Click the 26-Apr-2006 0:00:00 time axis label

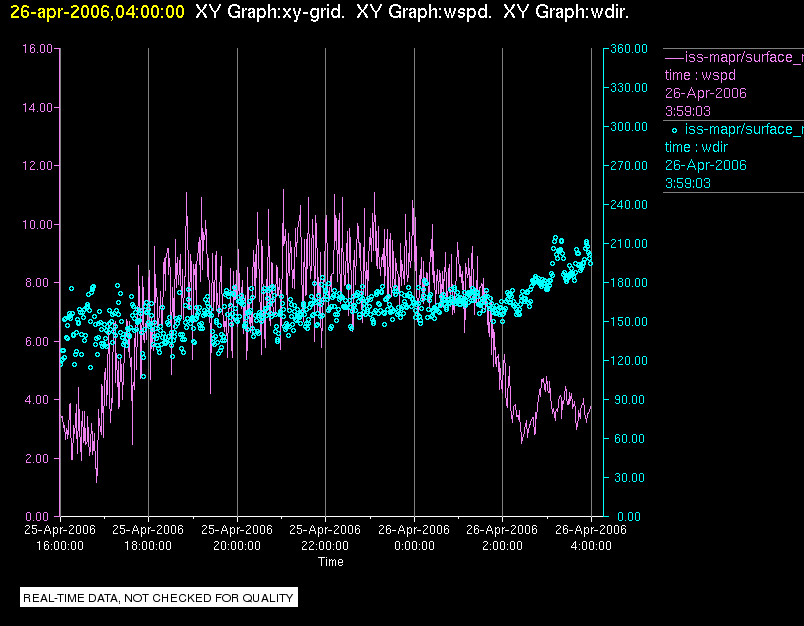pyautogui.click(x=414, y=537)
